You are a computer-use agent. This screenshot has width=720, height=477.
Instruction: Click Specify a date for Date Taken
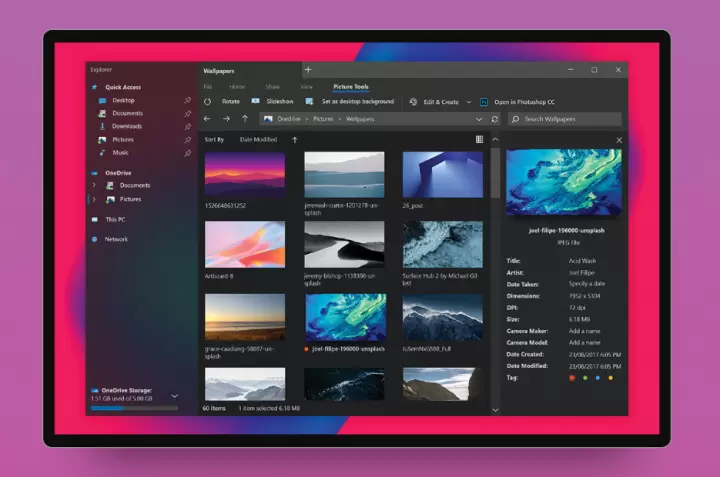point(585,284)
